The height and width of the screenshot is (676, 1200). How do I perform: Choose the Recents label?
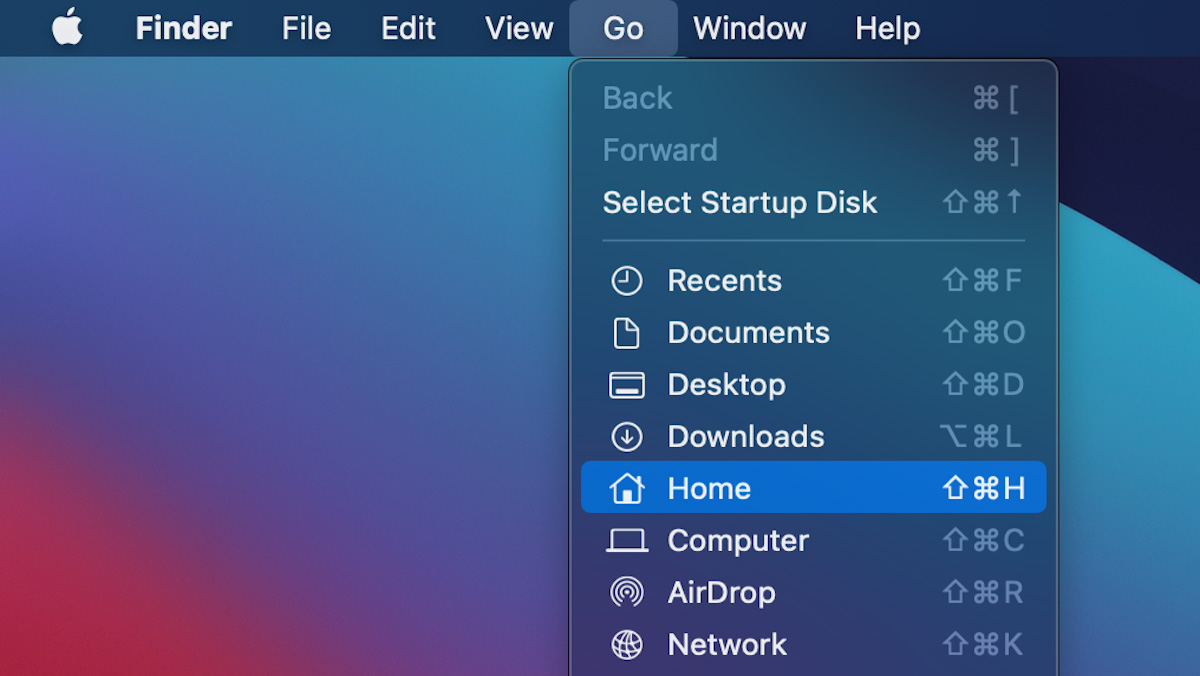[x=724, y=281]
